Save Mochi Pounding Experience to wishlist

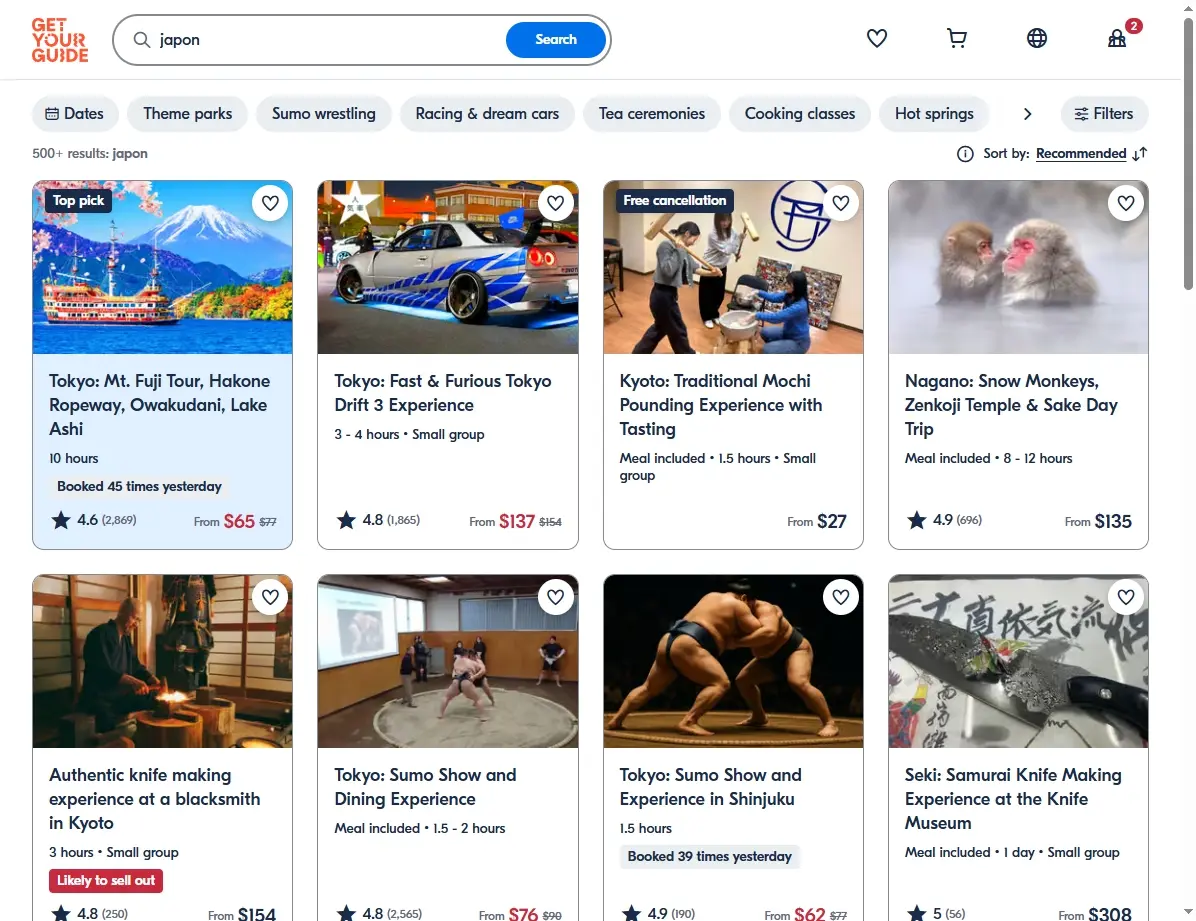coord(841,203)
